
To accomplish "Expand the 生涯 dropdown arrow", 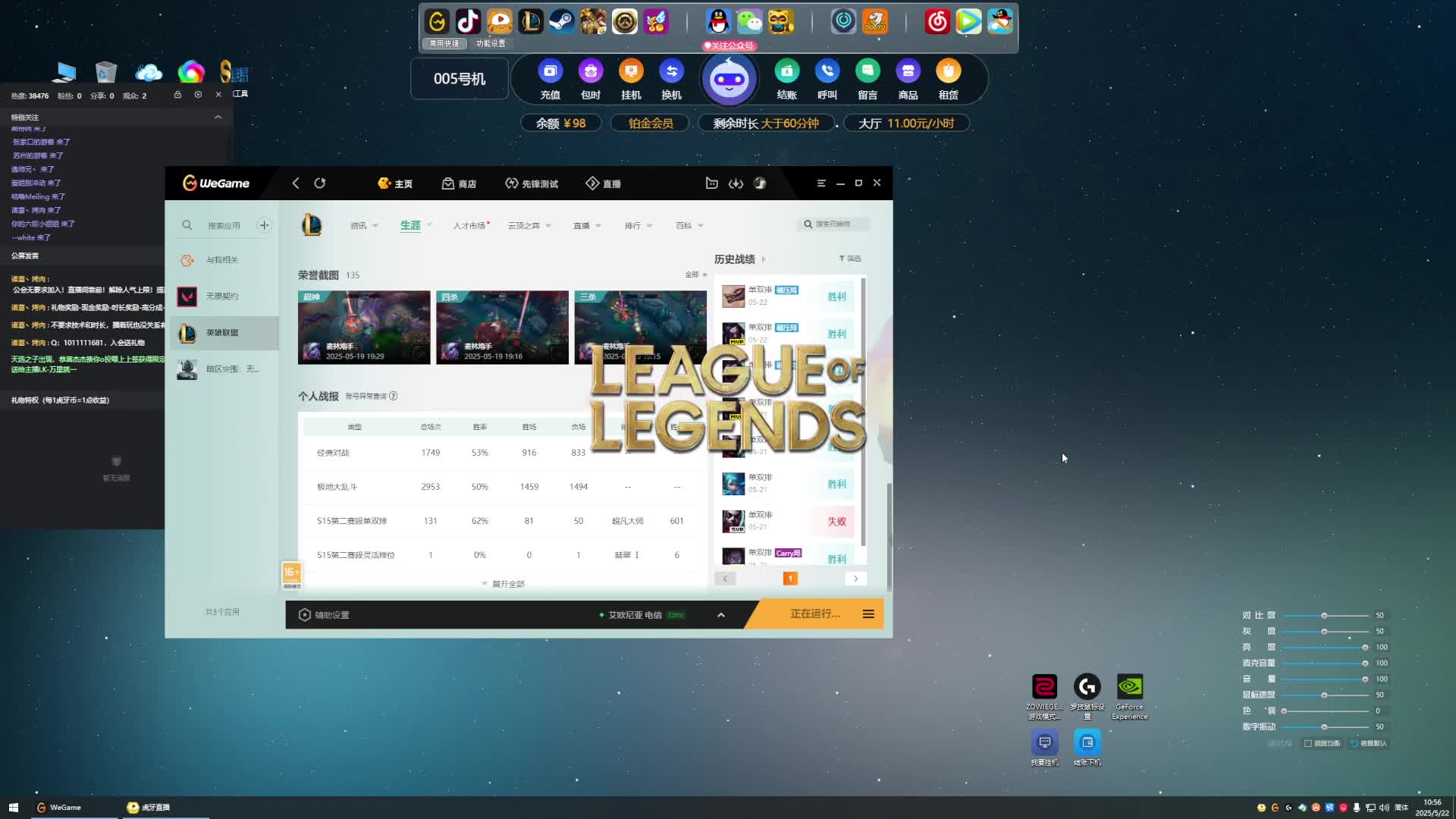I will (x=429, y=225).
